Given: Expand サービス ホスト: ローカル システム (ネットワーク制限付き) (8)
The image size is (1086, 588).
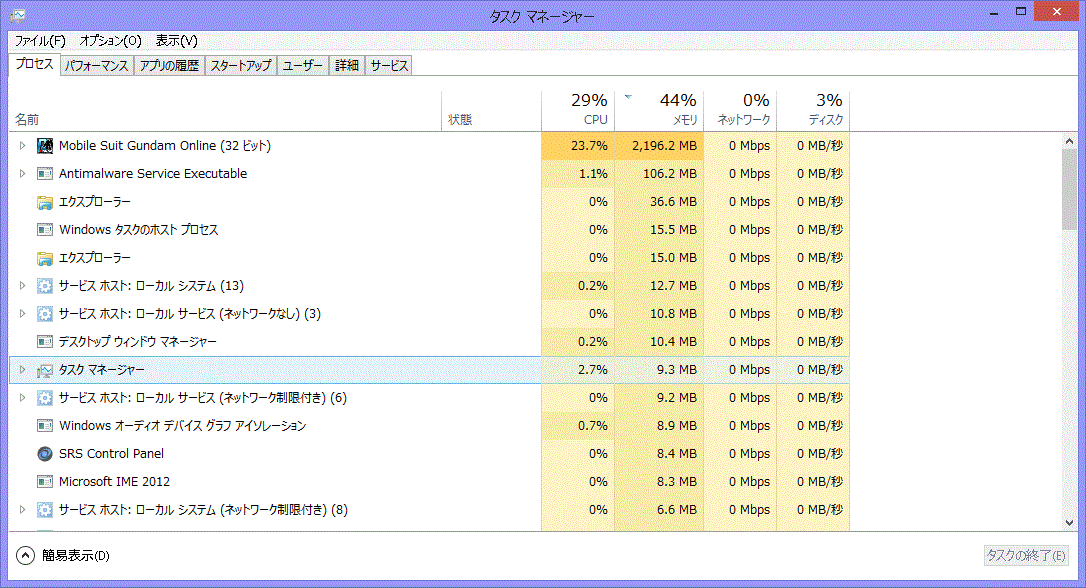Looking at the screenshot, I should click(x=23, y=510).
